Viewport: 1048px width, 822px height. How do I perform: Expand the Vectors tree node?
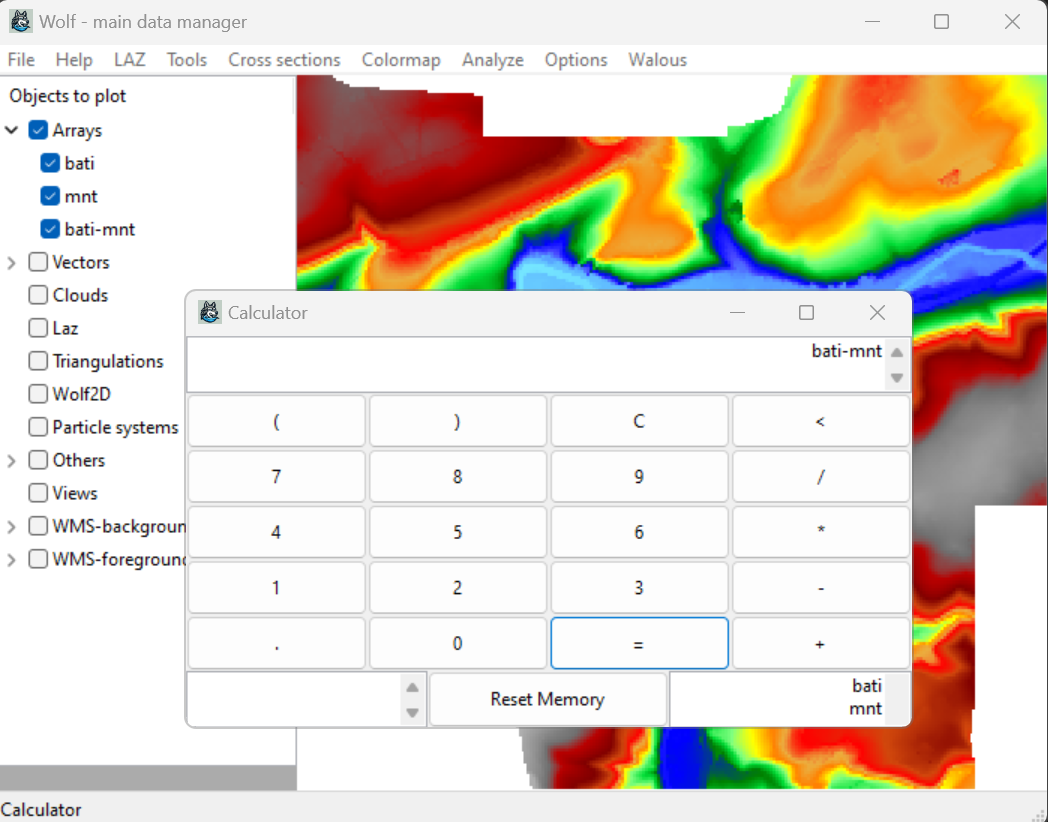click(x=12, y=262)
